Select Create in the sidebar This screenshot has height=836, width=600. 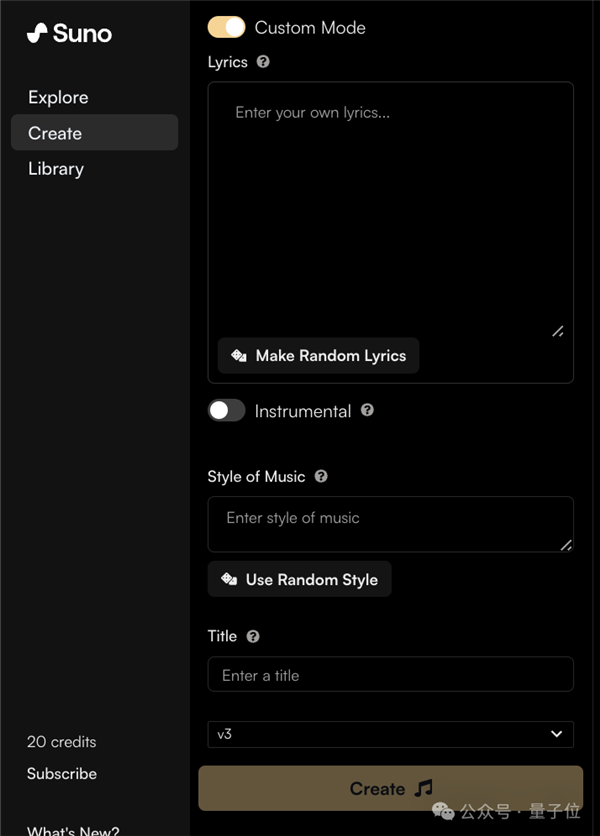(x=55, y=133)
